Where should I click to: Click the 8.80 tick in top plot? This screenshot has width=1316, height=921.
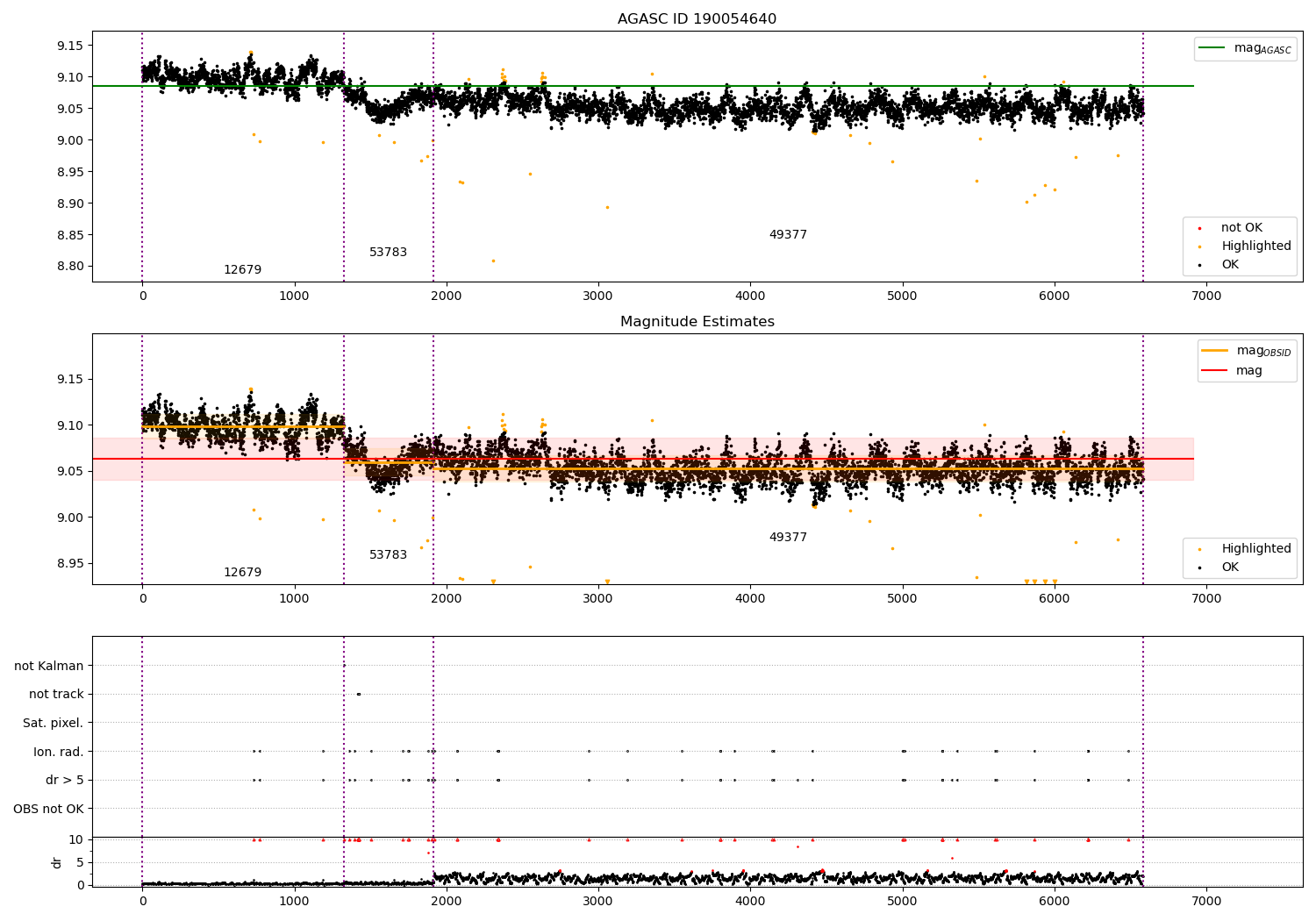(x=68, y=267)
